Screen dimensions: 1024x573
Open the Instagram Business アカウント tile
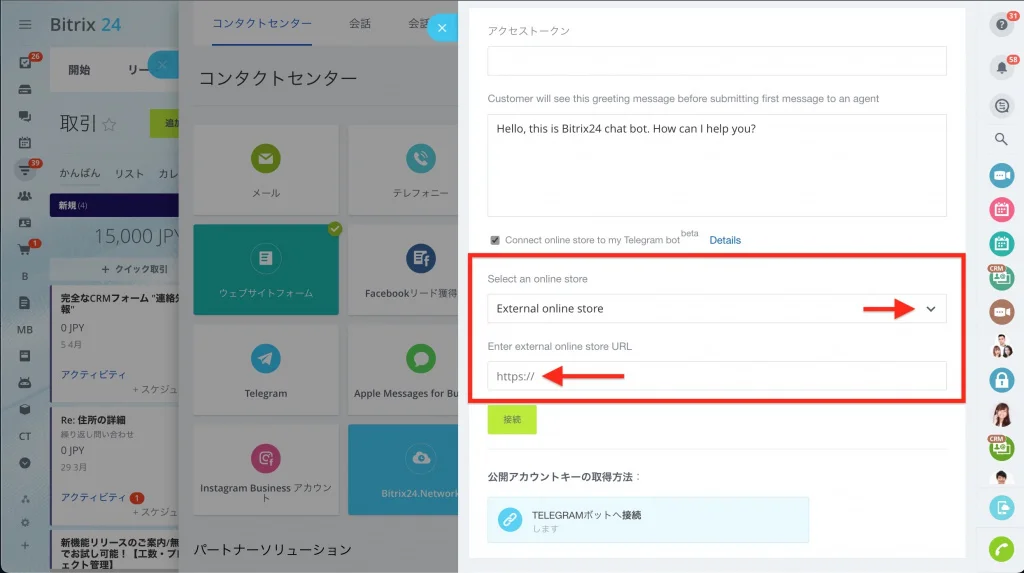266,470
